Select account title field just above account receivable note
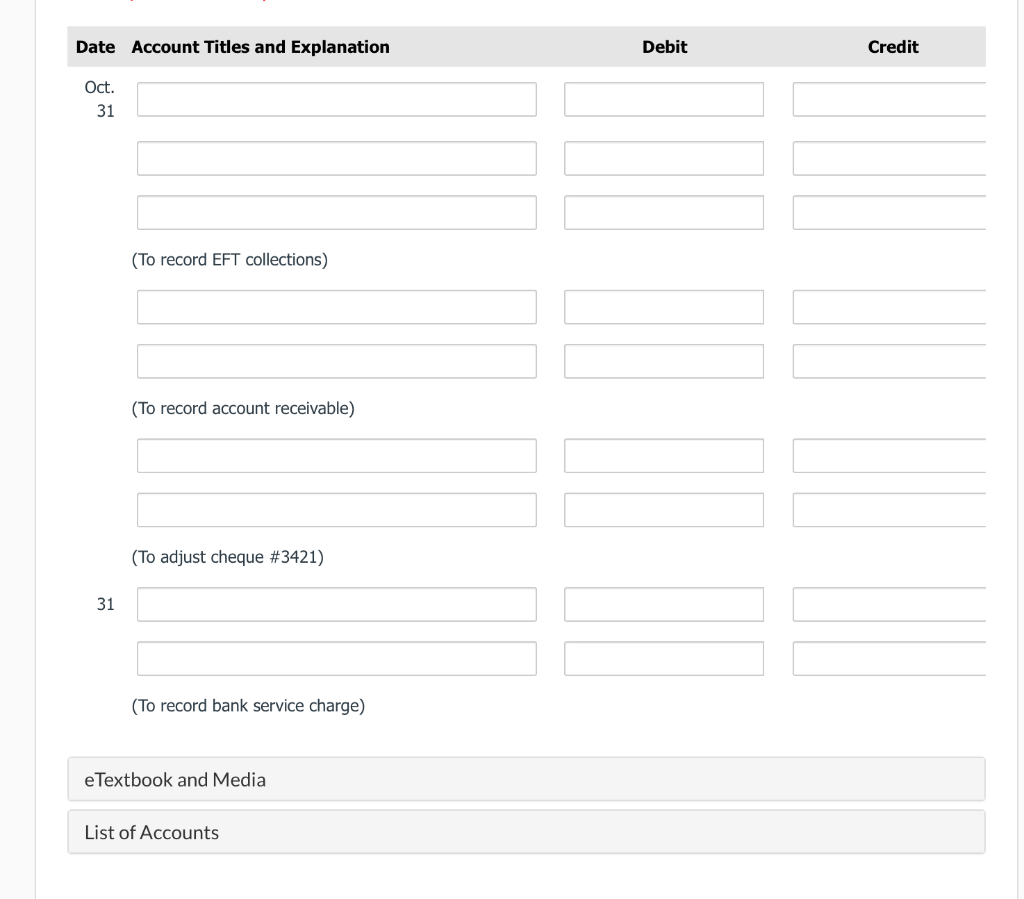Screen dimensions: 1024x899 [337, 361]
